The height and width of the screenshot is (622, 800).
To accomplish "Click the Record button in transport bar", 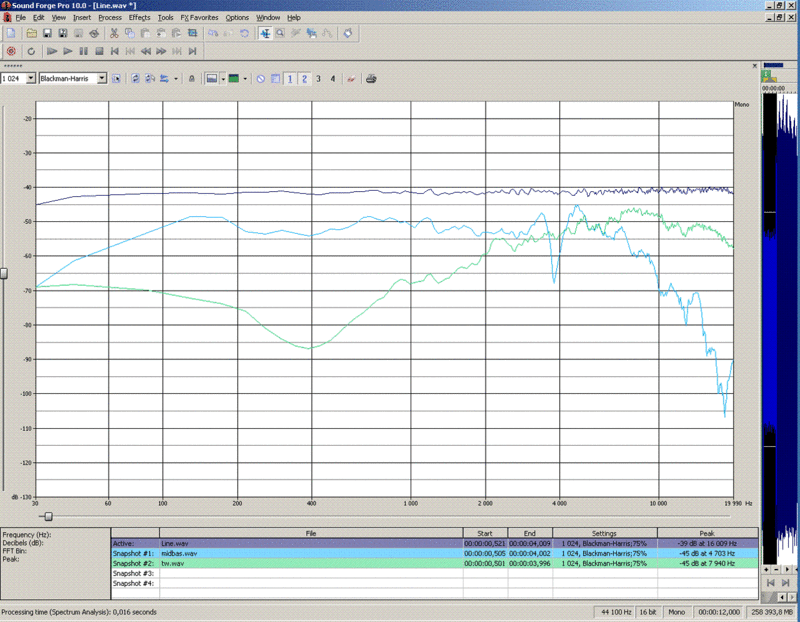I will (x=12, y=50).
